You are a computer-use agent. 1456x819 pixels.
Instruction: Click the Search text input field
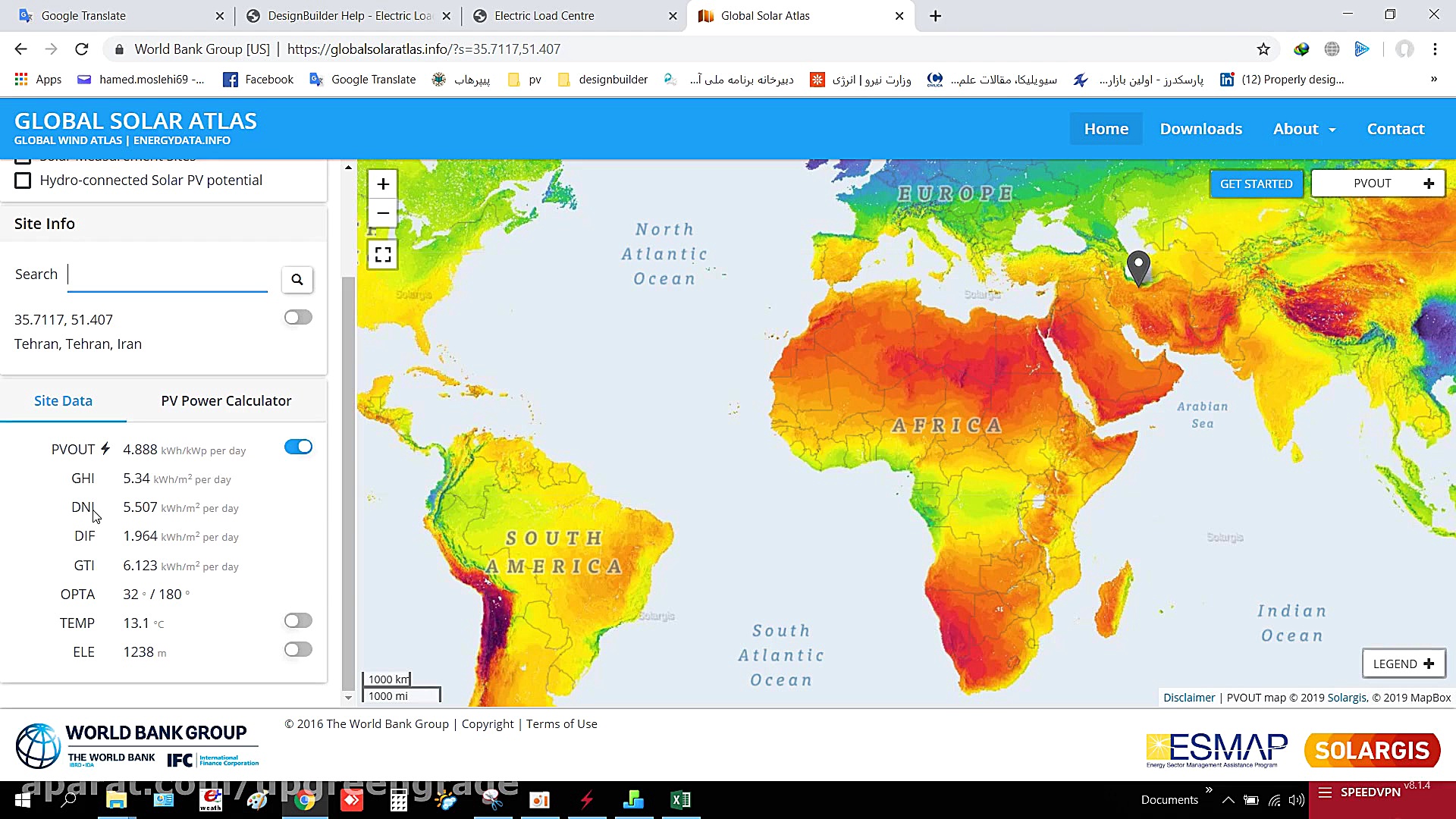[x=168, y=275]
